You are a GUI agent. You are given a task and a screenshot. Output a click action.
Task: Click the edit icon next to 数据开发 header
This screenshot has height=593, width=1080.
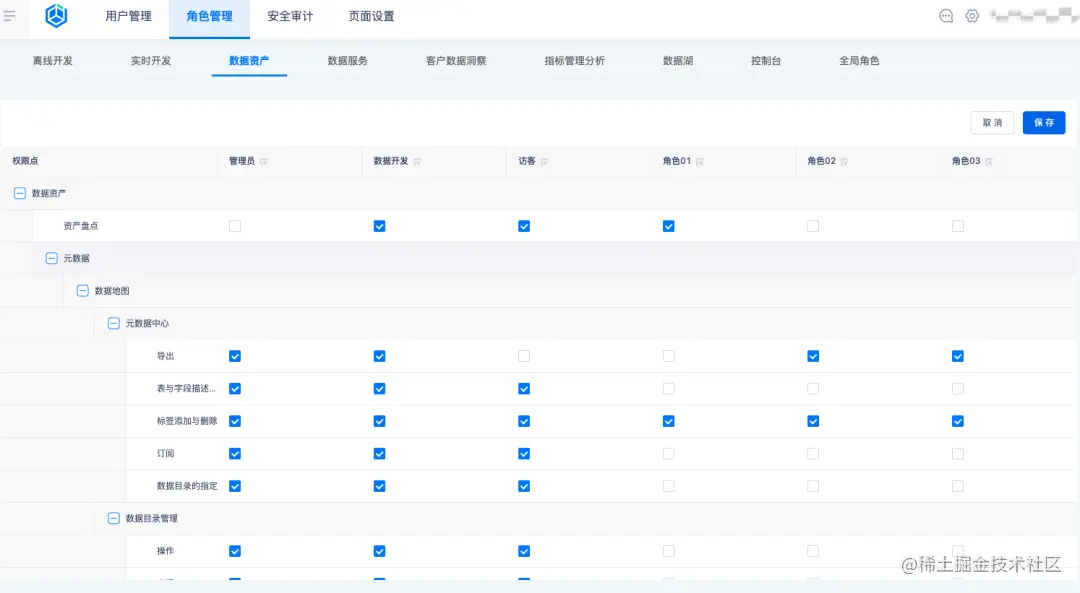tap(418, 161)
